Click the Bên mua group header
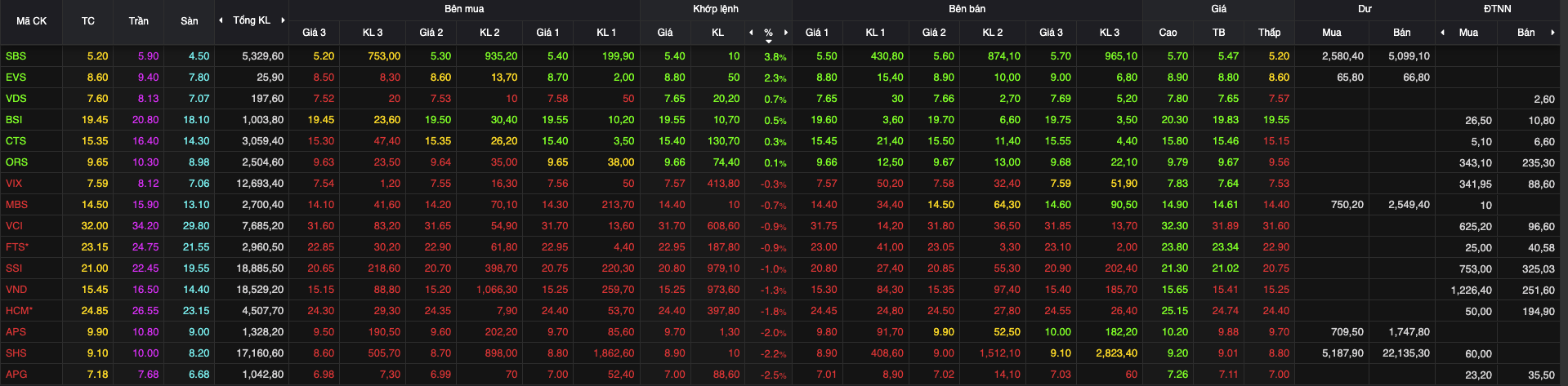 [x=464, y=9]
